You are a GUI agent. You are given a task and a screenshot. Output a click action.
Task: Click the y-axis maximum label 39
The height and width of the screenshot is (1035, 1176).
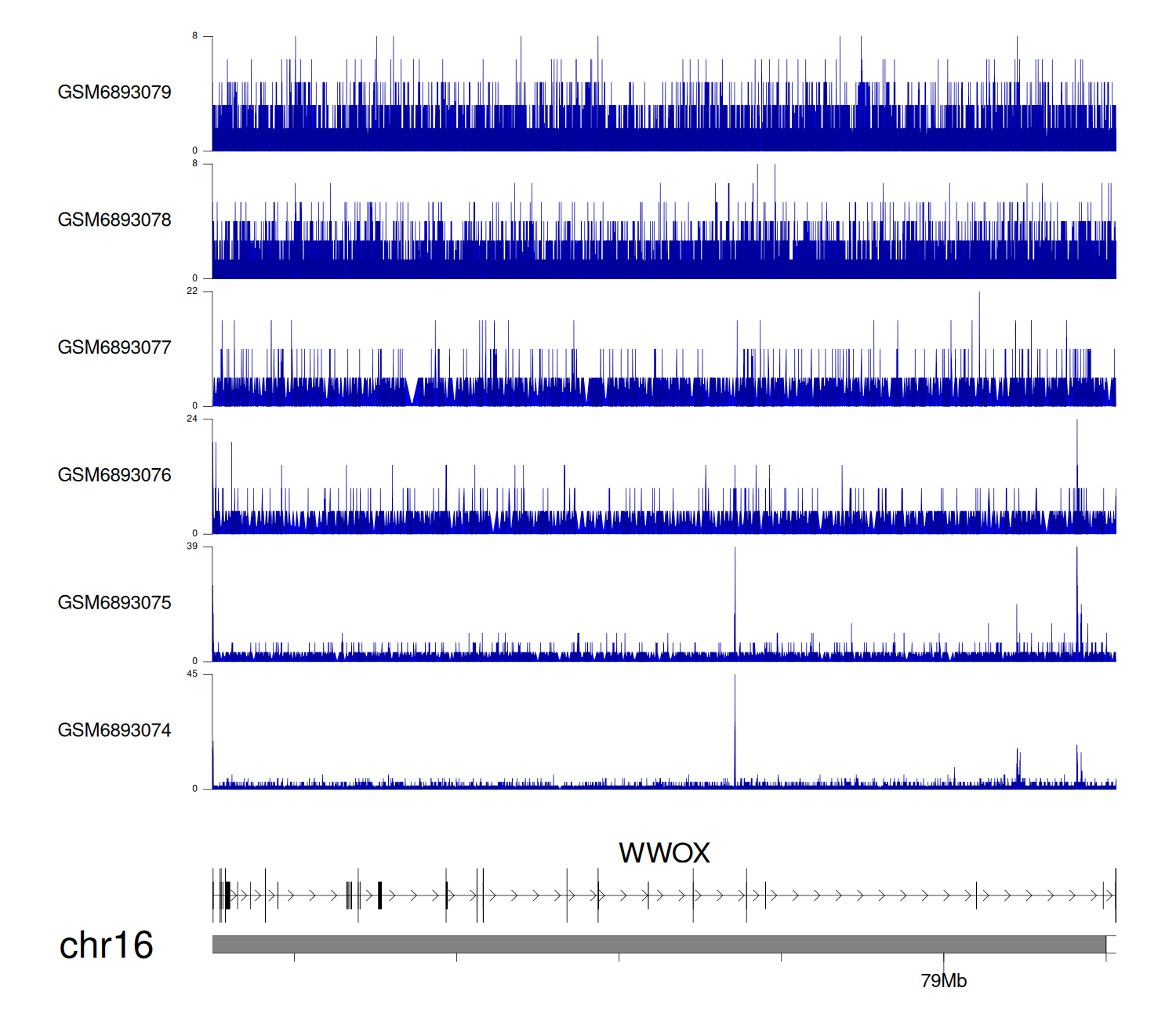pyautogui.click(x=192, y=547)
